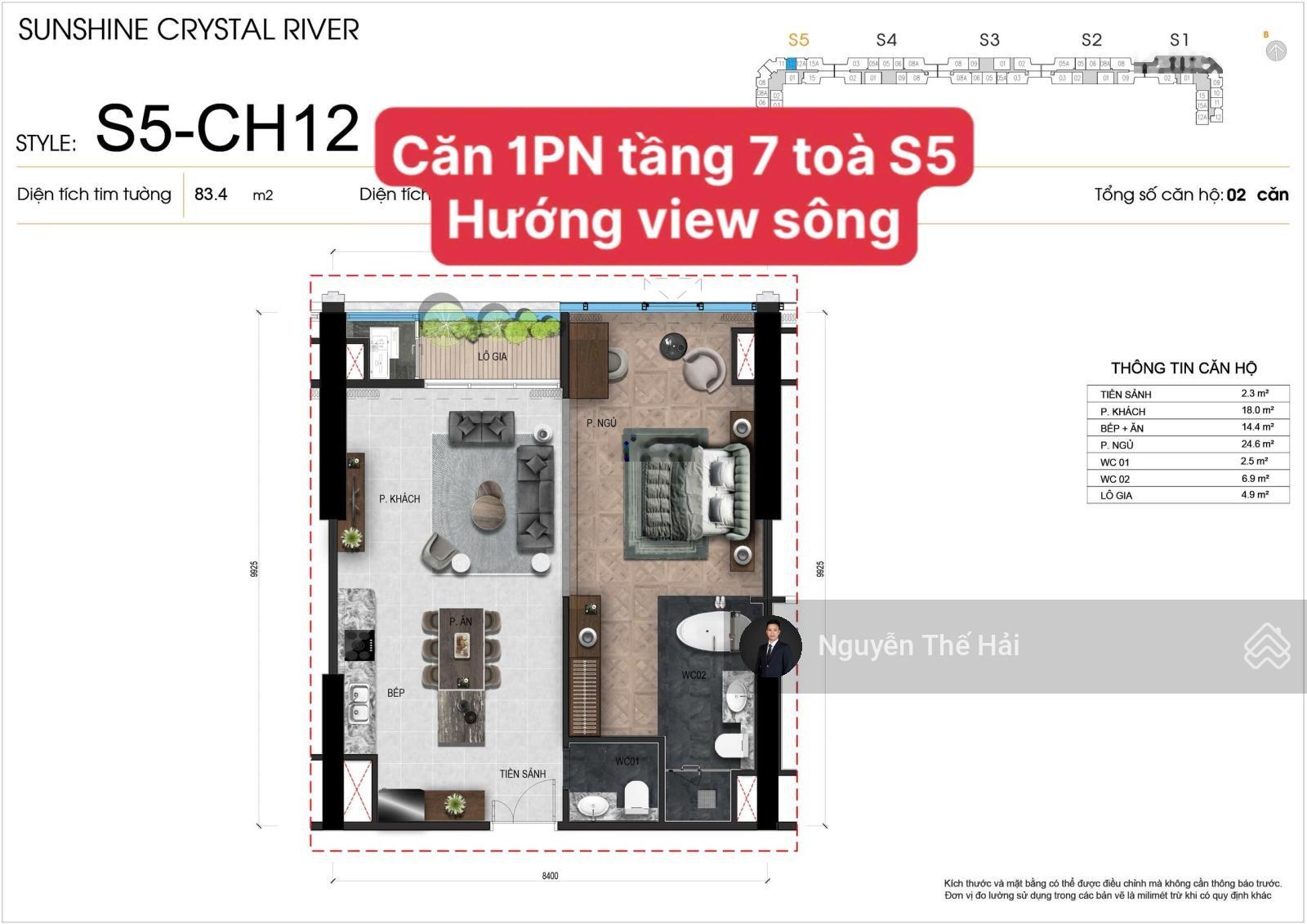
Task: Click the "Kích thước và mặt bằng" disclaimer line
Action: (1113, 883)
